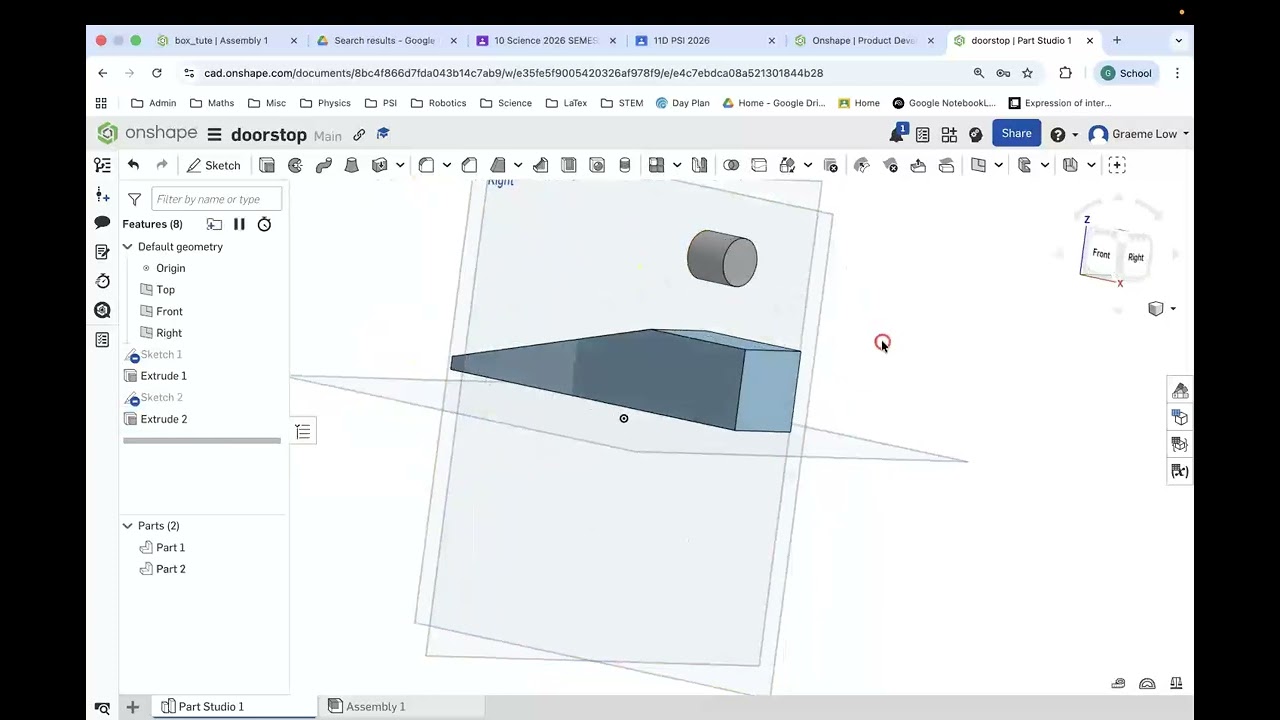1280x720 pixels.
Task: Select the Chamfer tool
Action: pos(469,165)
